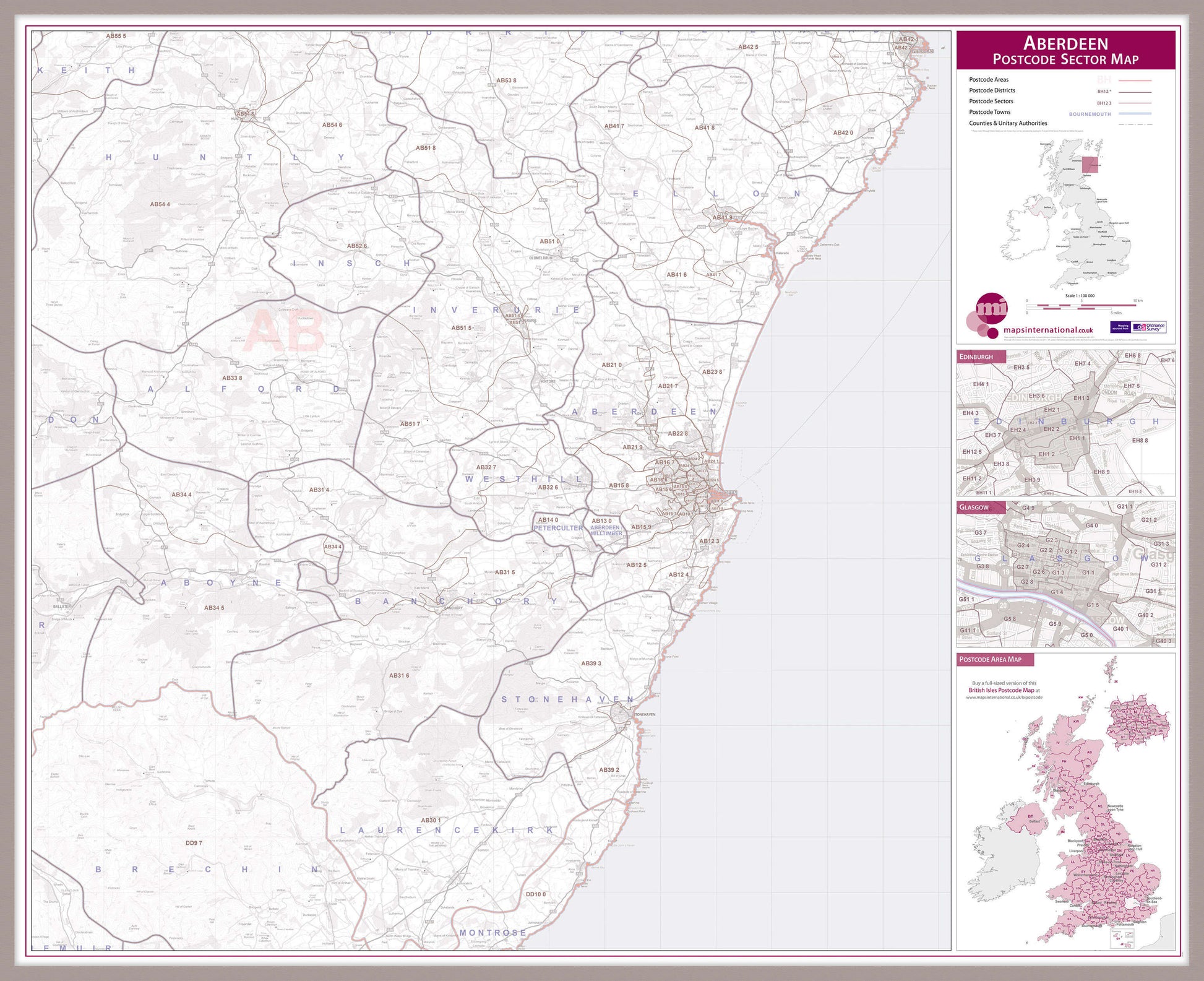Screen dimensions: 1204x981
Task: Click the AB39 3 sector label
Action: (x=591, y=663)
